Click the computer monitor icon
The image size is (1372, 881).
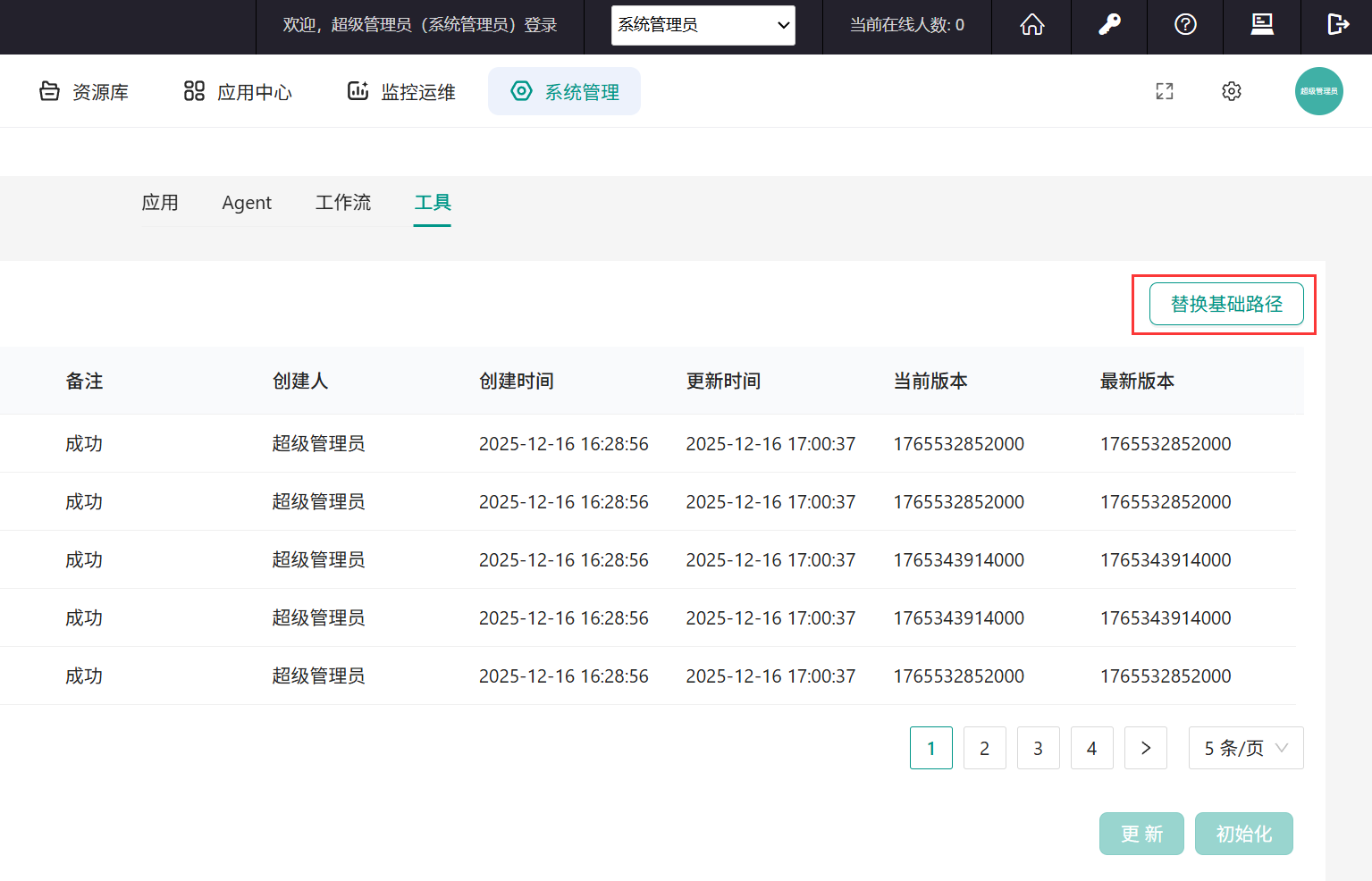[x=1261, y=25]
